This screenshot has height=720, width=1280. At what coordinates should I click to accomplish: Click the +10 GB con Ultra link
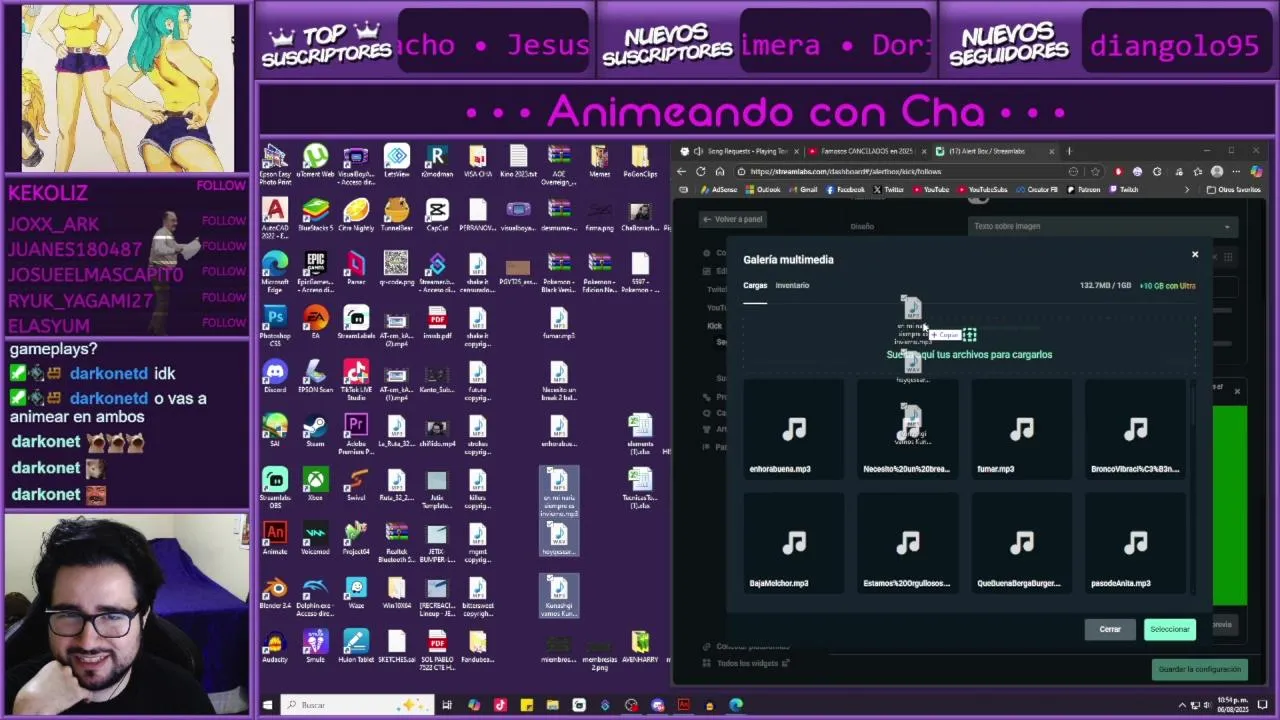click(x=1168, y=286)
